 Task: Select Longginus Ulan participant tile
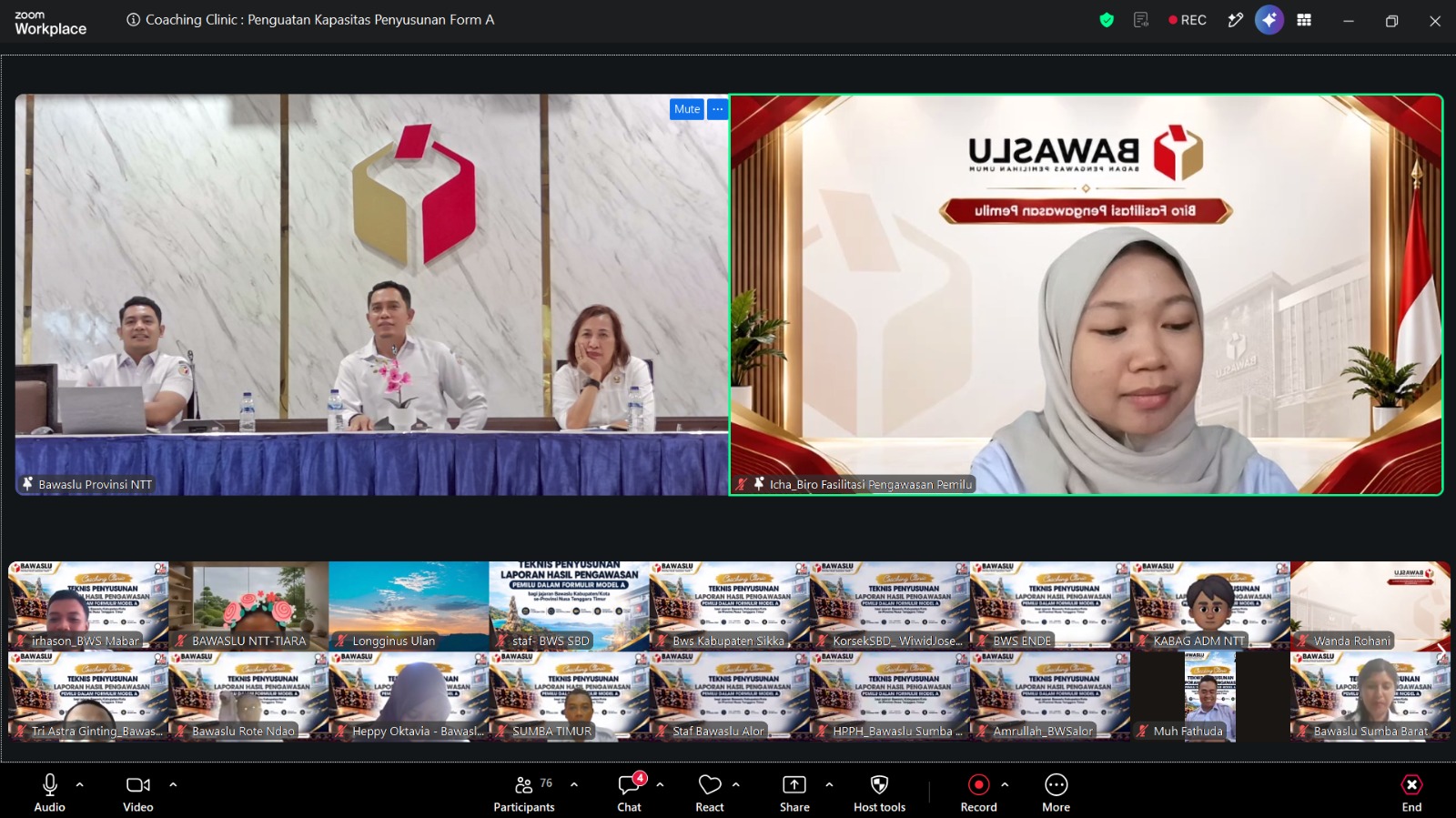pyautogui.click(x=409, y=606)
